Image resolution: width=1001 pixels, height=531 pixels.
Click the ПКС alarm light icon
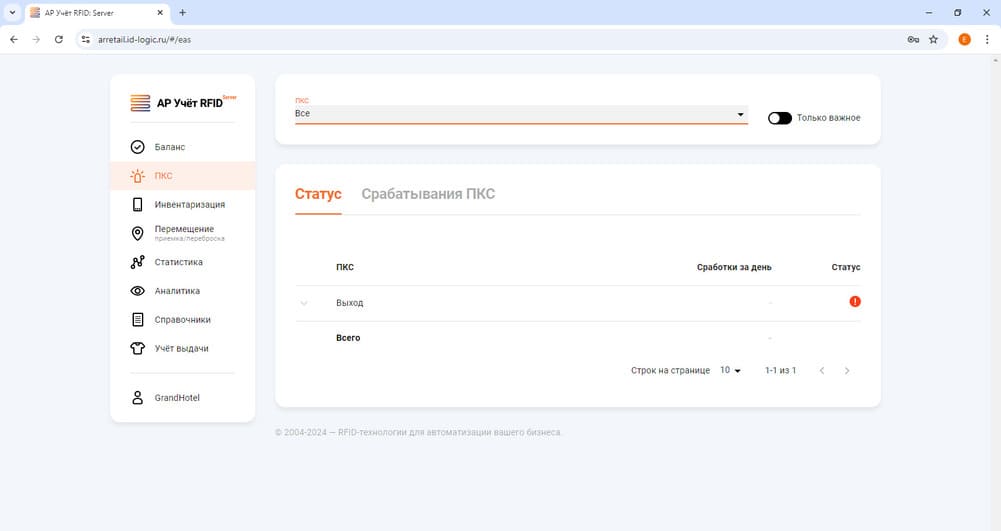pos(138,176)
